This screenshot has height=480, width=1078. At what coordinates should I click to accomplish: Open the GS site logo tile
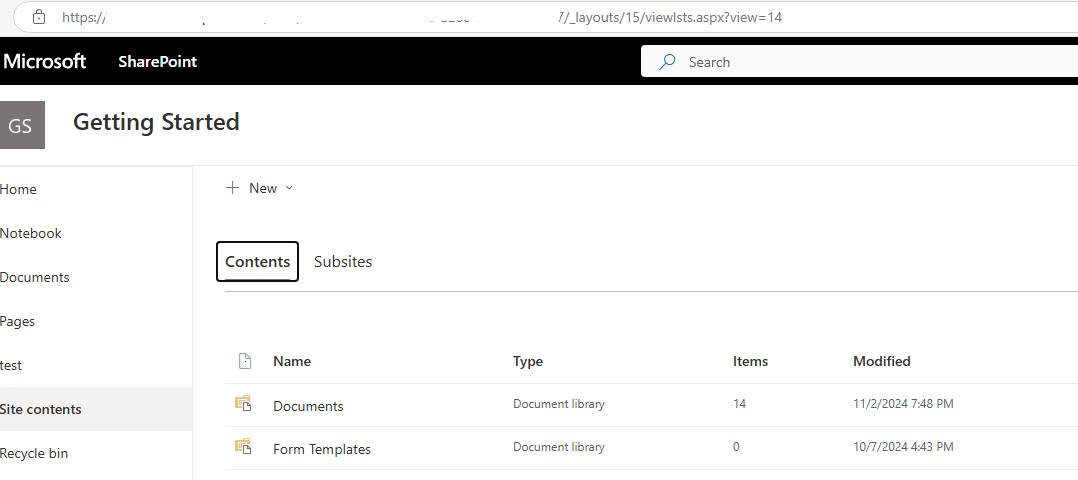point(22,125)
